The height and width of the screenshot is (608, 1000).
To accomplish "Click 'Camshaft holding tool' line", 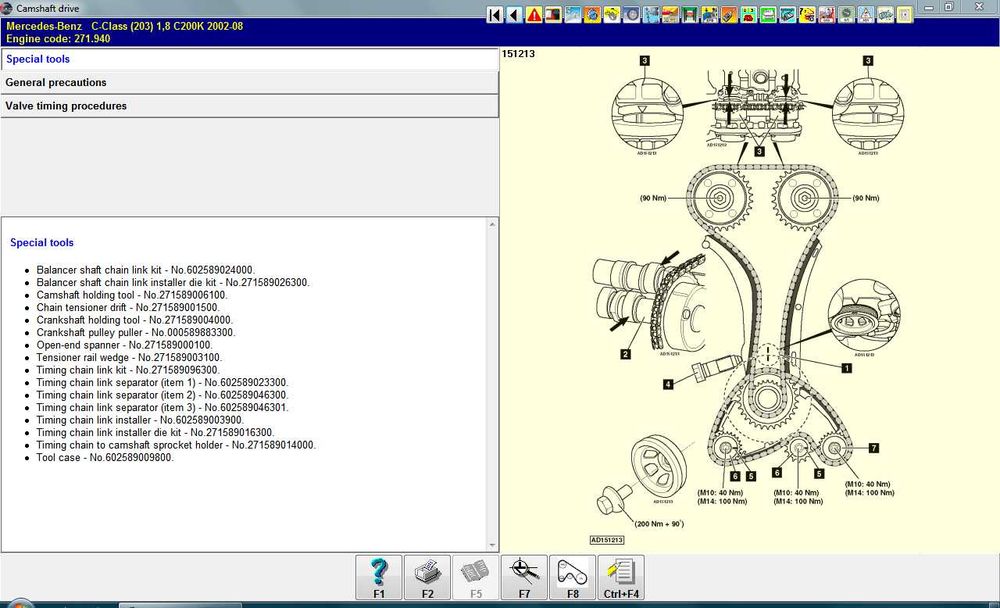I will [131, 295].
